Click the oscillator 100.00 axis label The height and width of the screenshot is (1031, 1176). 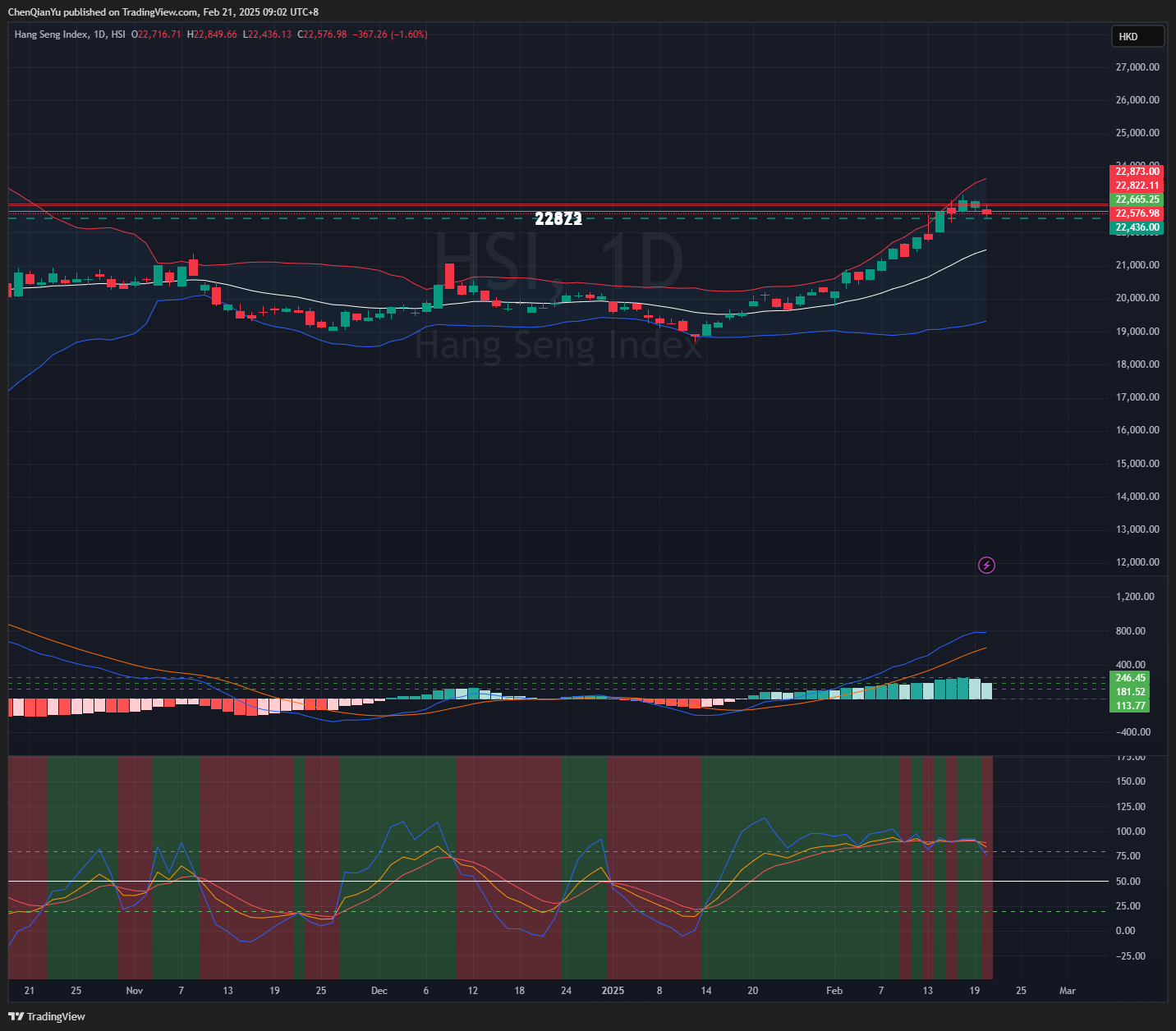pos(1131,832)
